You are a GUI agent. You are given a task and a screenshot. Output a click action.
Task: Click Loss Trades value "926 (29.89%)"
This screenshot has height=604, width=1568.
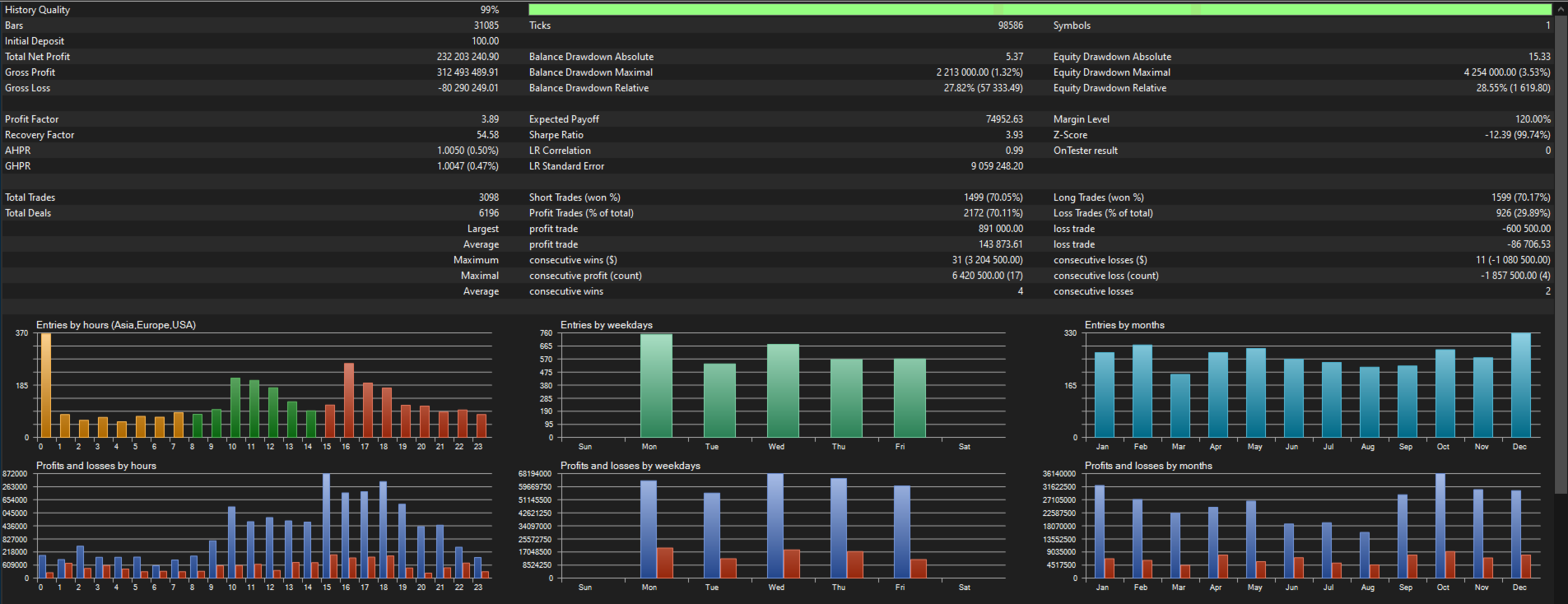tap(1524, 213)
